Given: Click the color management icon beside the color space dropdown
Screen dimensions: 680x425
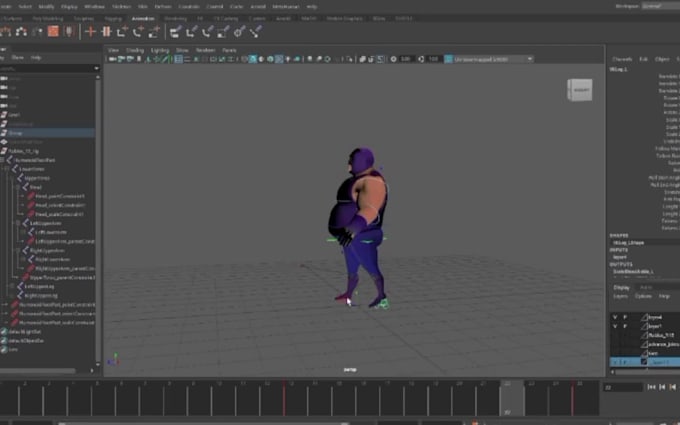Looking at the screenshot, I should click(x=448, y=59).
